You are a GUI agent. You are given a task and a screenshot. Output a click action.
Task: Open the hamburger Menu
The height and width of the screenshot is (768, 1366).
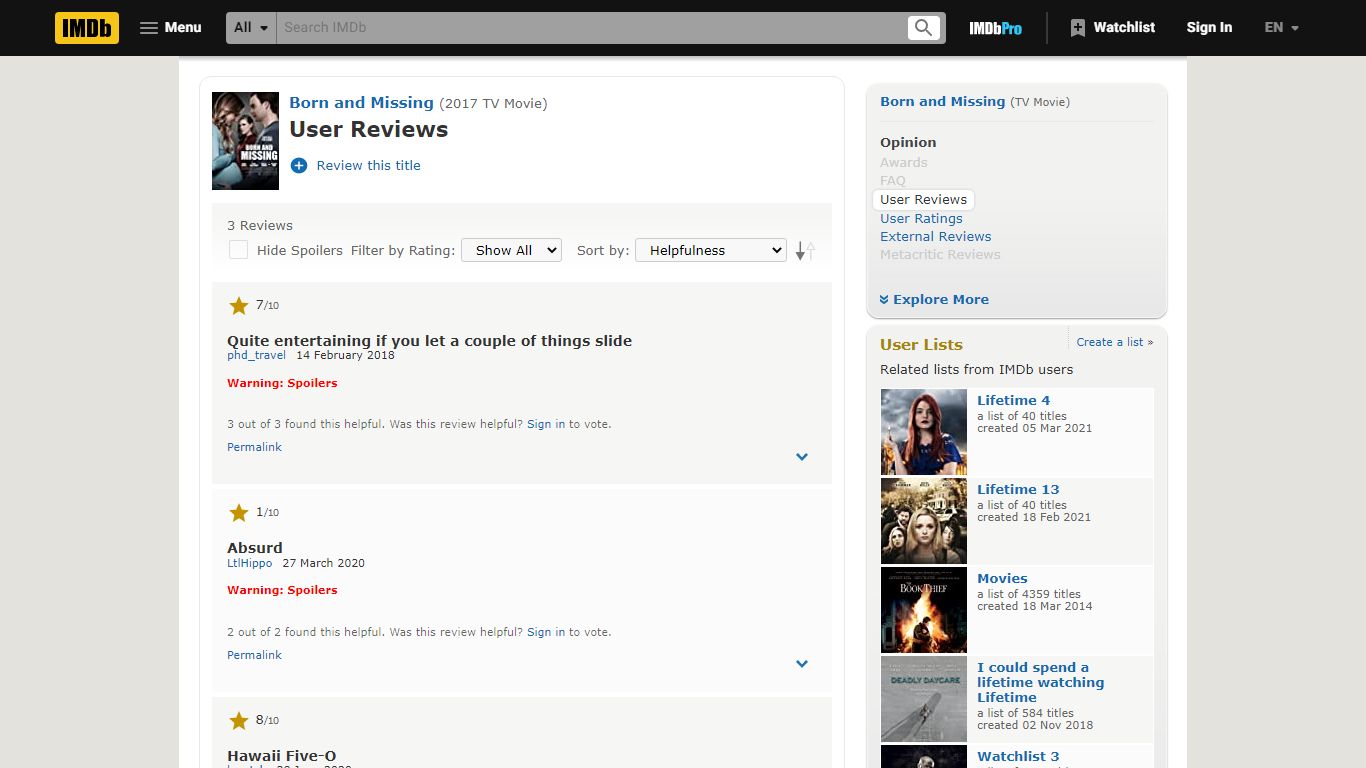[x=171, y=28]
